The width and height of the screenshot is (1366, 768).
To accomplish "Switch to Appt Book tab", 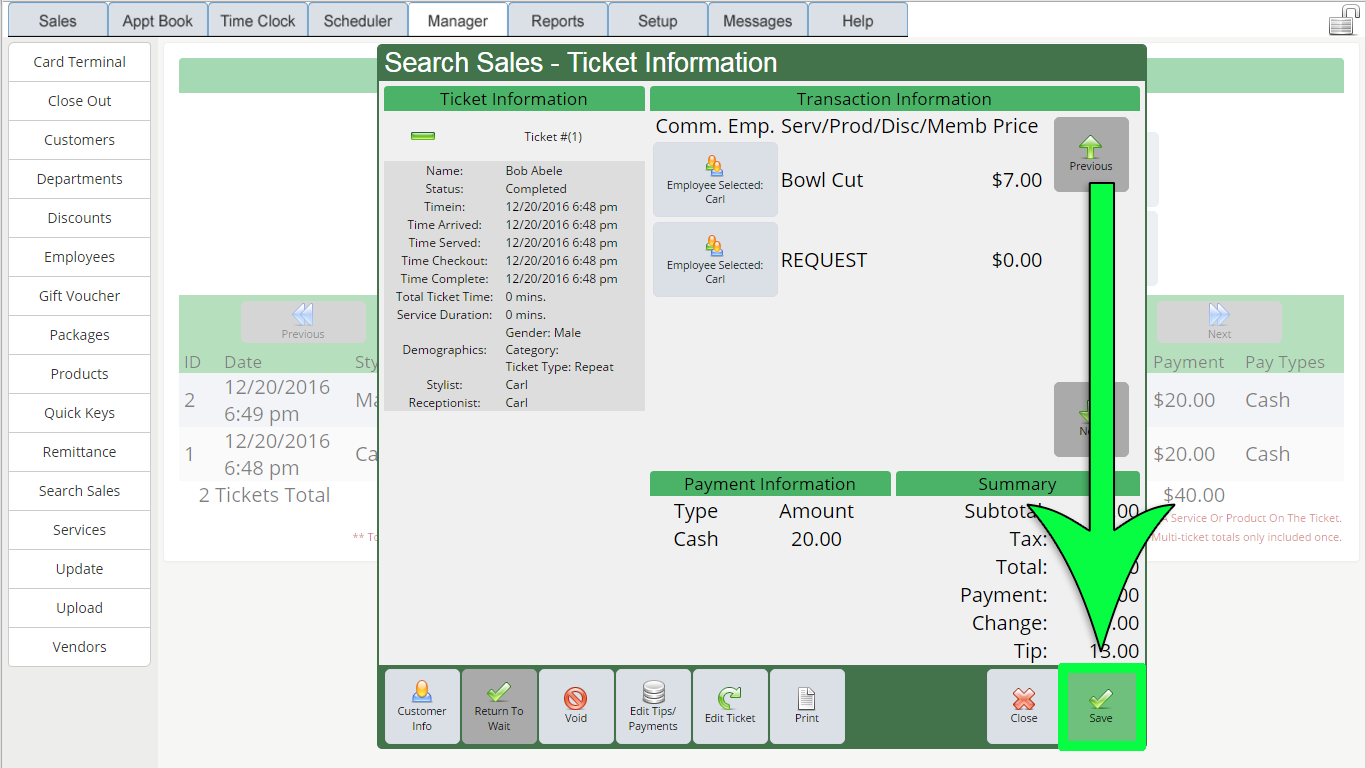I will pos(158,20).
